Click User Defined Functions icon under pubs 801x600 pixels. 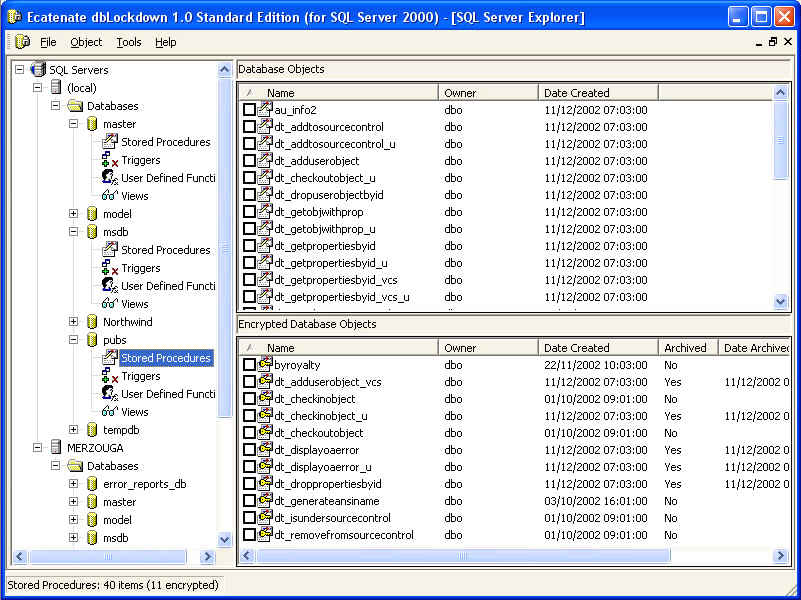(110, 394)
